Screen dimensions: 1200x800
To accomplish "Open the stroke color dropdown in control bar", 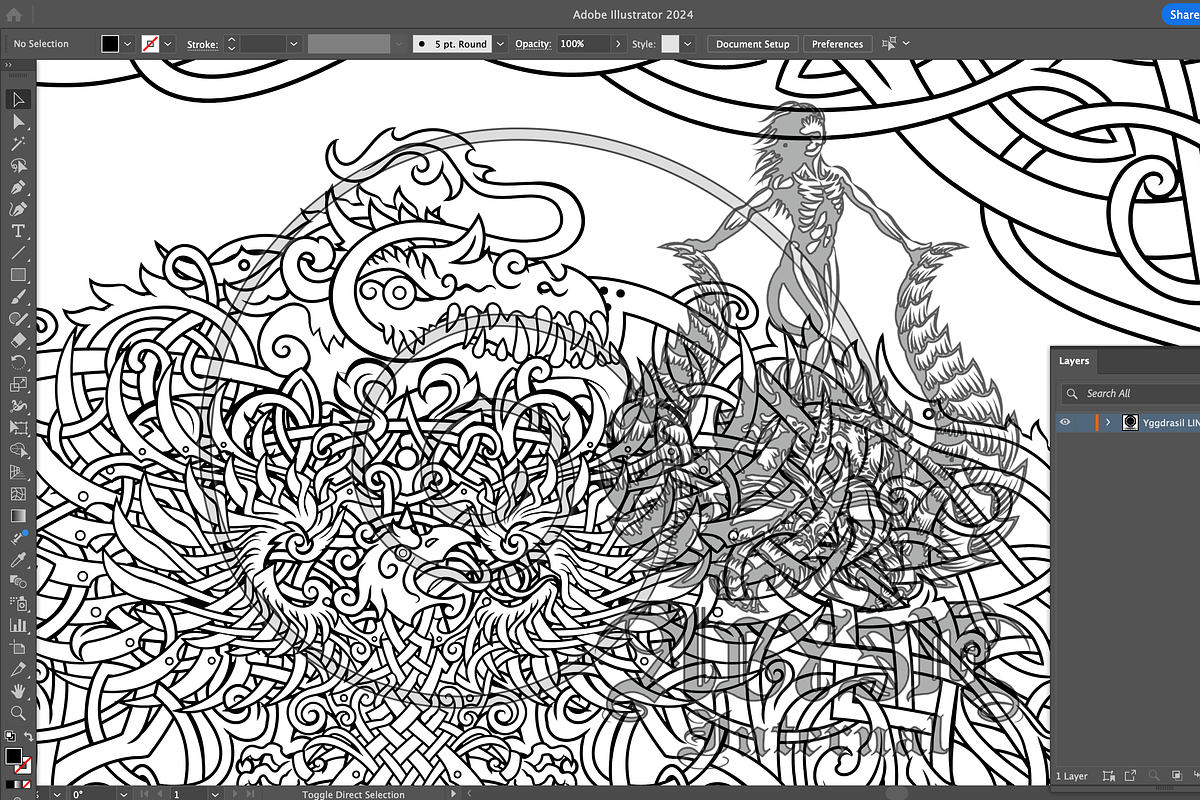I will 168,44.
